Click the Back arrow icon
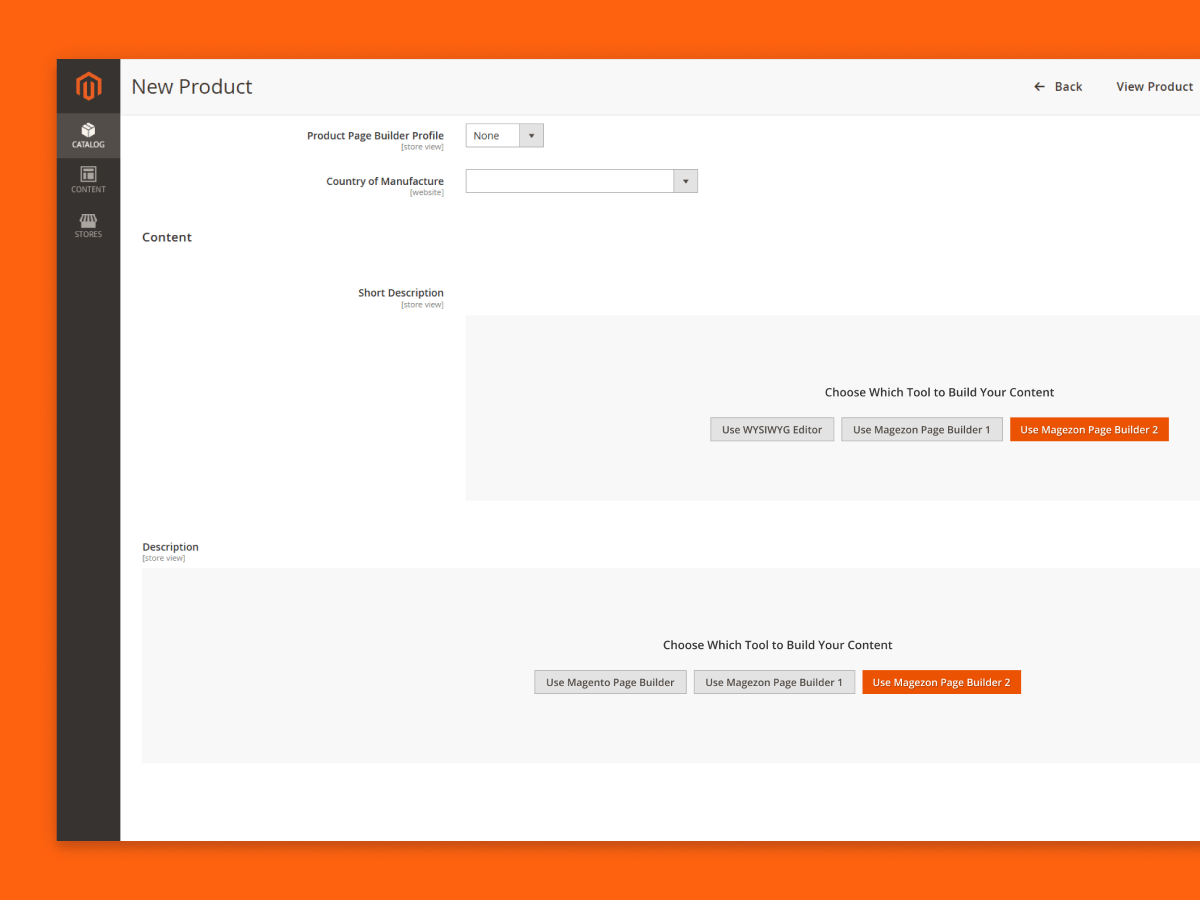 [1039, 87]
